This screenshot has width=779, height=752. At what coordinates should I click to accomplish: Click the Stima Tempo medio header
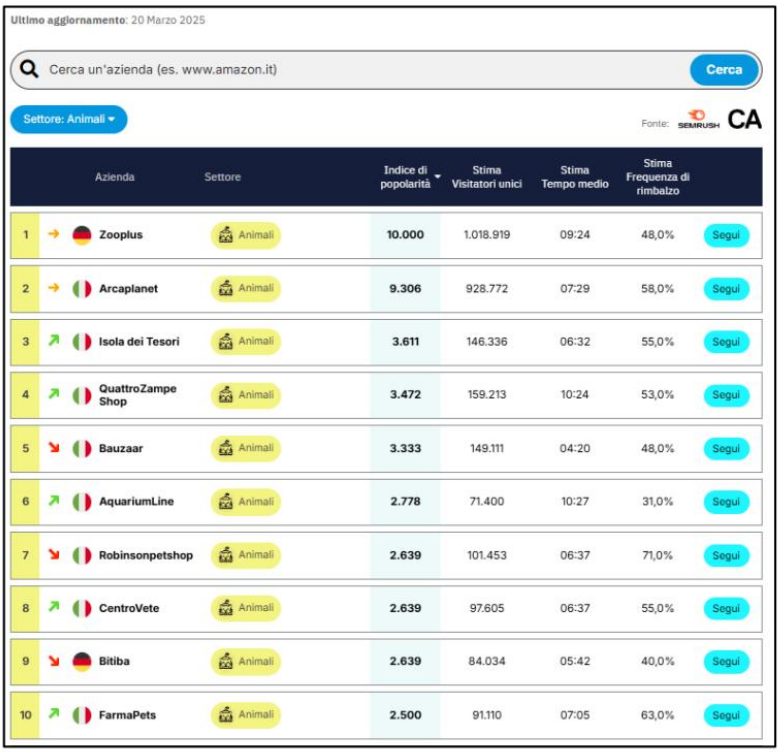tap(575, 177)
